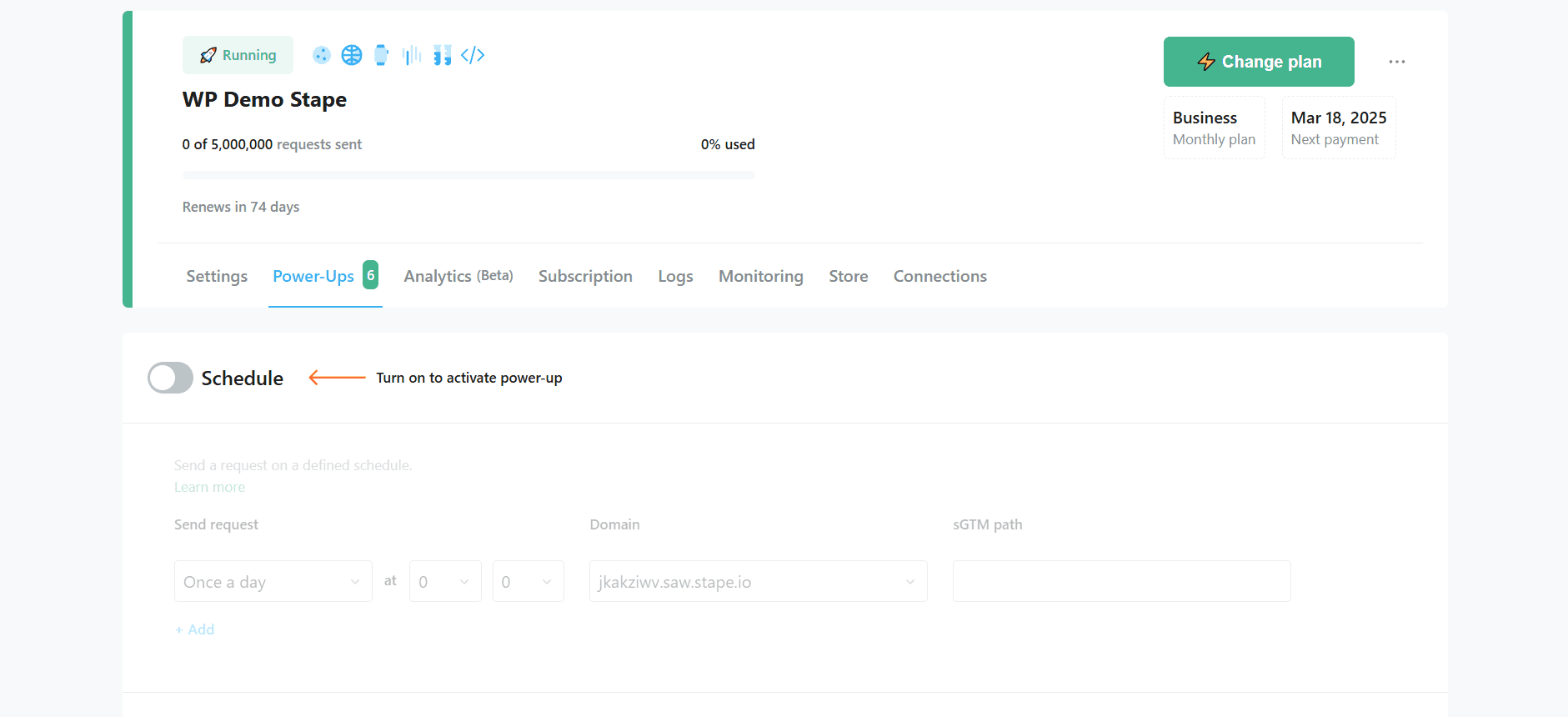Viewport: 1568px width, 717px height.
Task: Click the 'Renews in 74 days' text
Action: click(241, 207)
